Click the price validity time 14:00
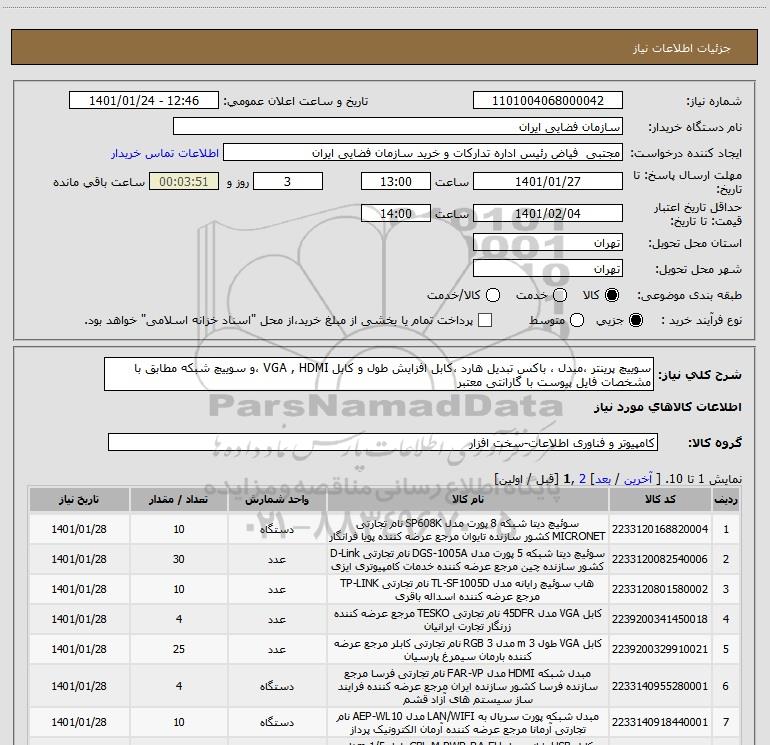This screenshot has width=770, height=745. click(396, 213)
